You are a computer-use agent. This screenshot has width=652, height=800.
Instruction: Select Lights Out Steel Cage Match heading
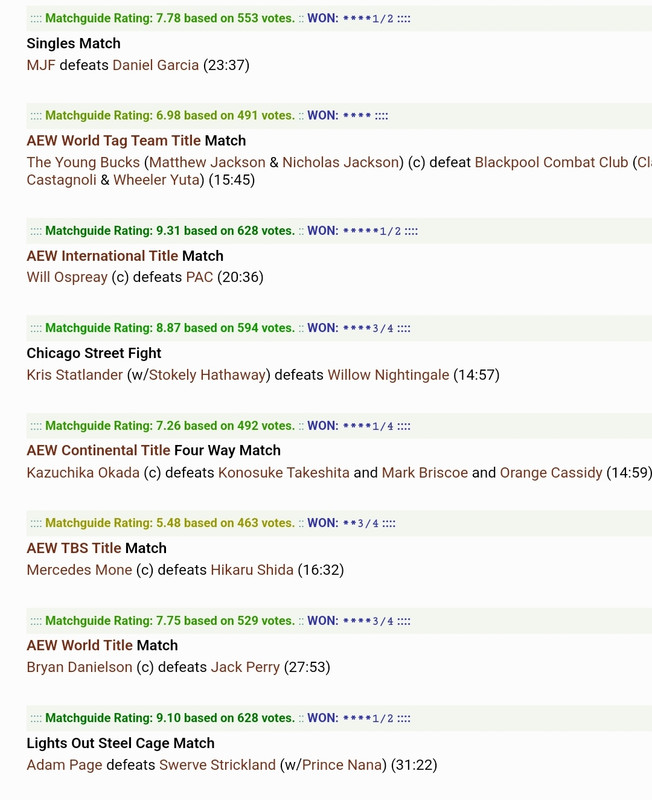click(120, 743)
